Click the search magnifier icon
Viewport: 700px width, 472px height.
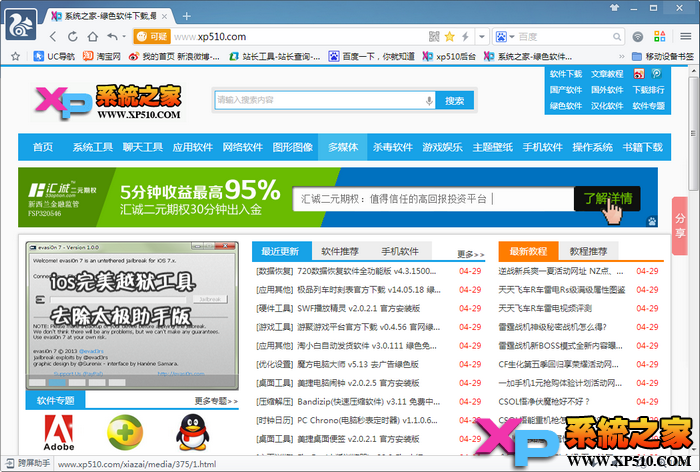pos(617,37)
